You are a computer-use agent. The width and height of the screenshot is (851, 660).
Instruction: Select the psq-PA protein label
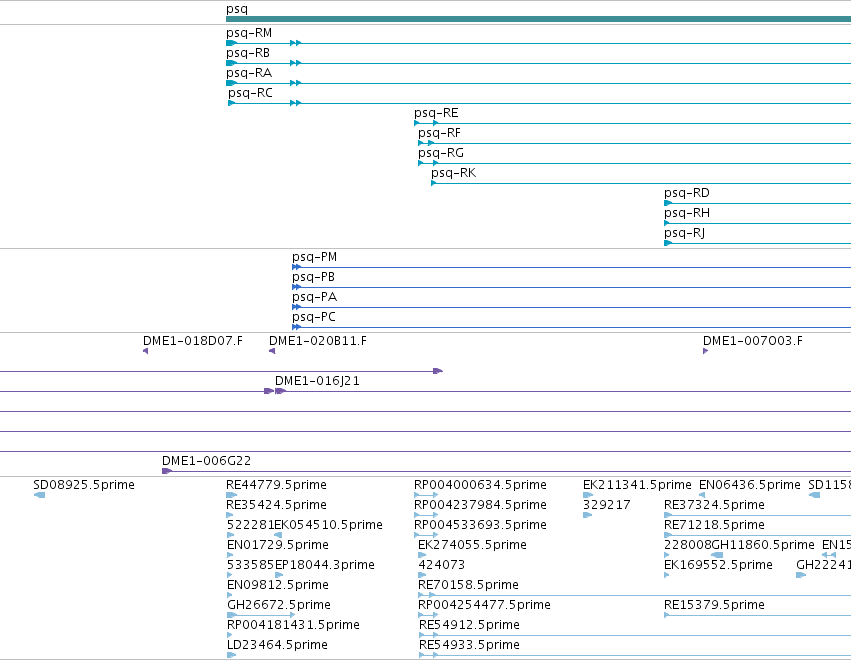click(315, 297)
